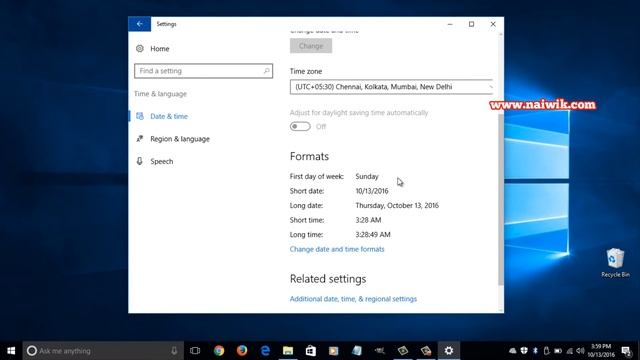Open the media player taskbar icon
This screenshot has width=640, height=360.
pos(334,351)
